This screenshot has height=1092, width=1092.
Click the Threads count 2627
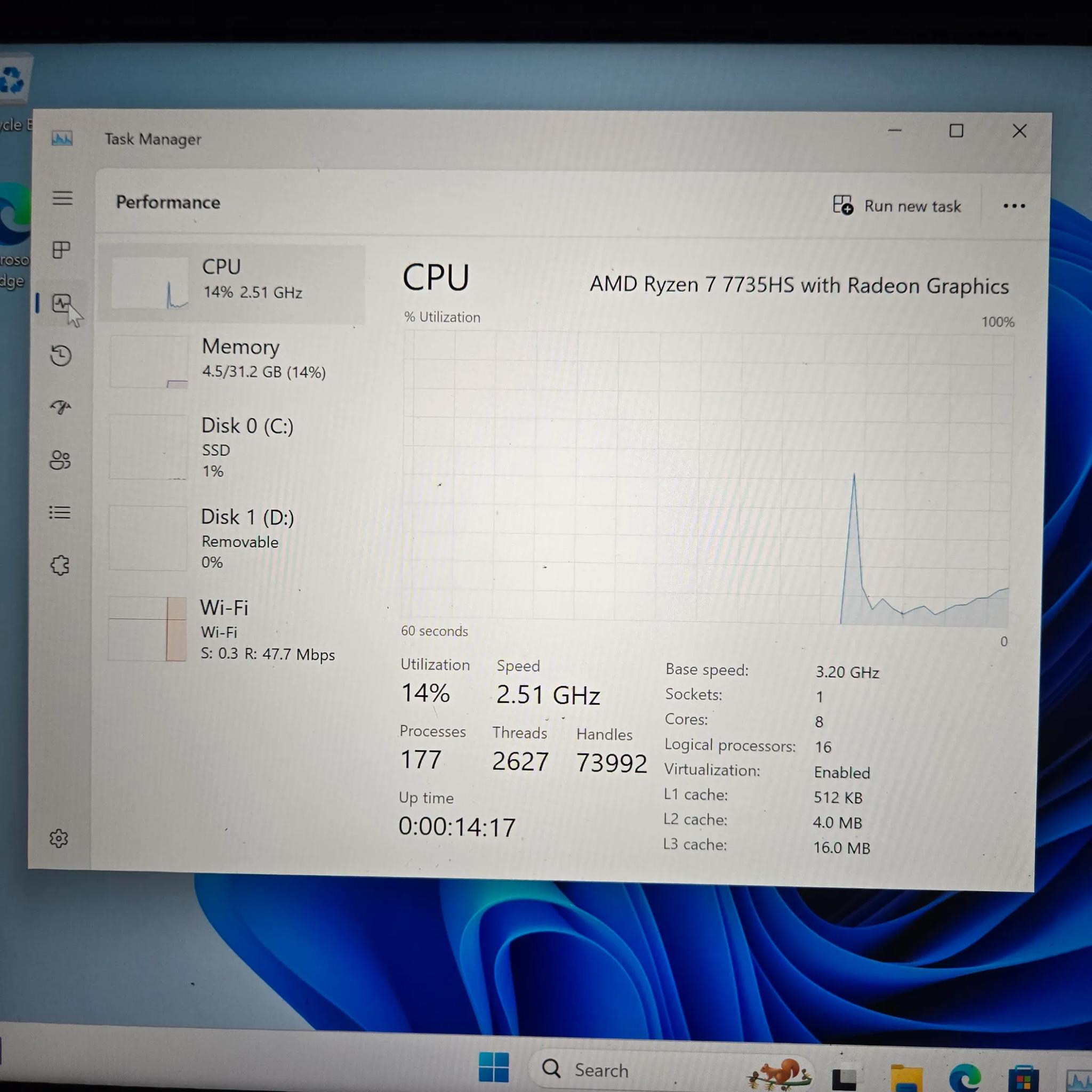(x=520, y=761)
